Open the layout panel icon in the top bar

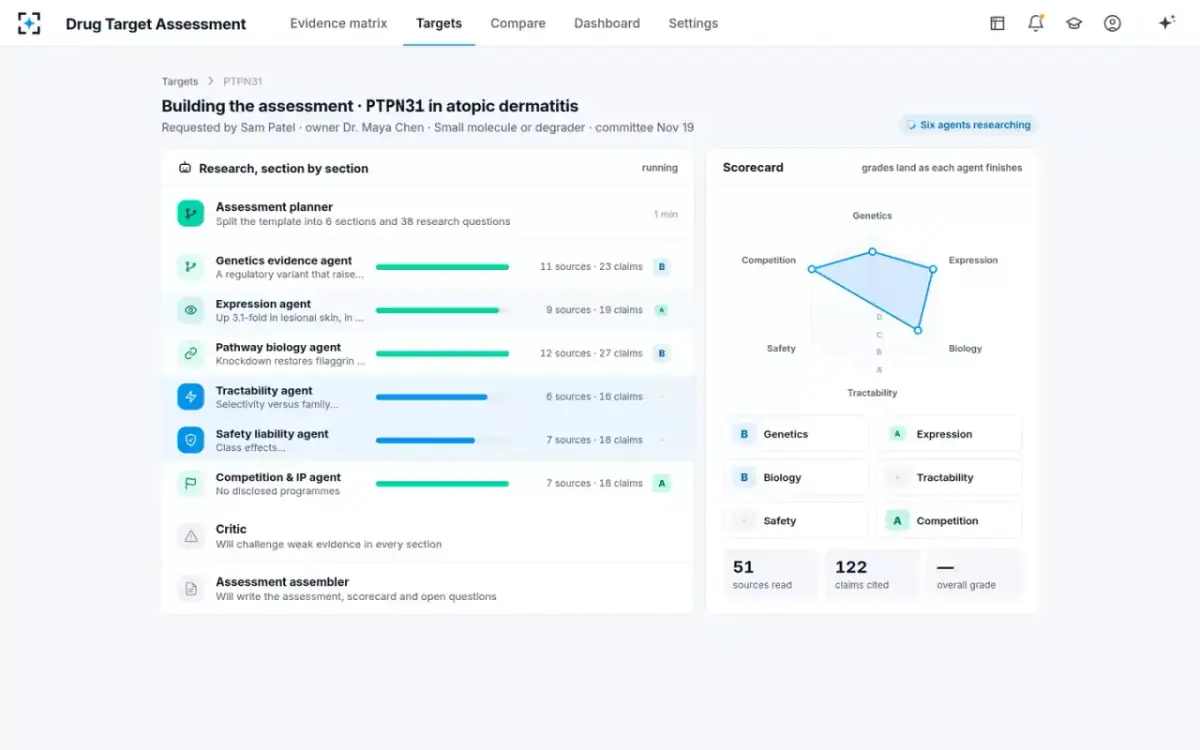tap(997, 23)
